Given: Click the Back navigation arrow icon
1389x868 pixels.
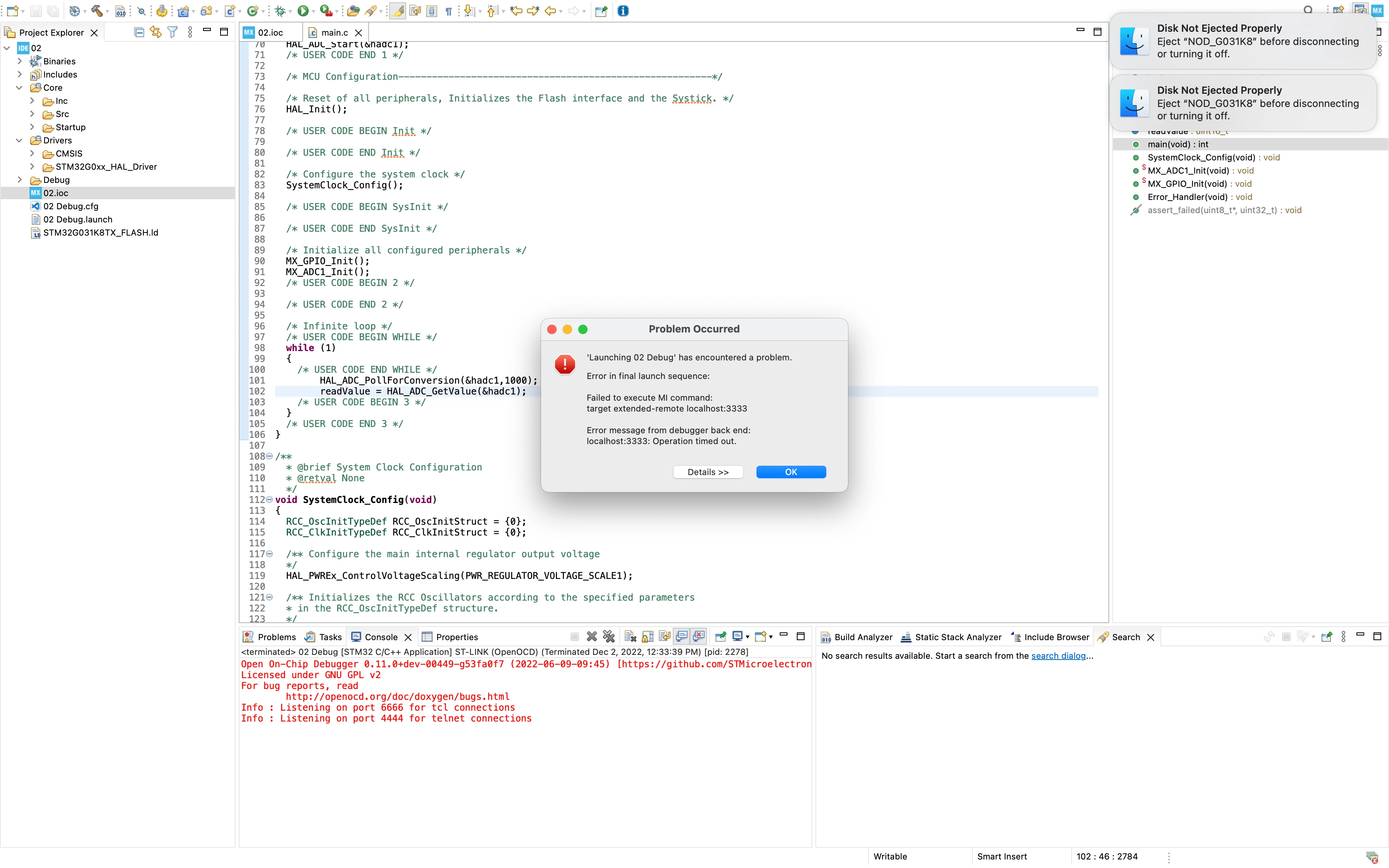Looking at the screenshot, I should pyautogui.click(x=550, y=10).
